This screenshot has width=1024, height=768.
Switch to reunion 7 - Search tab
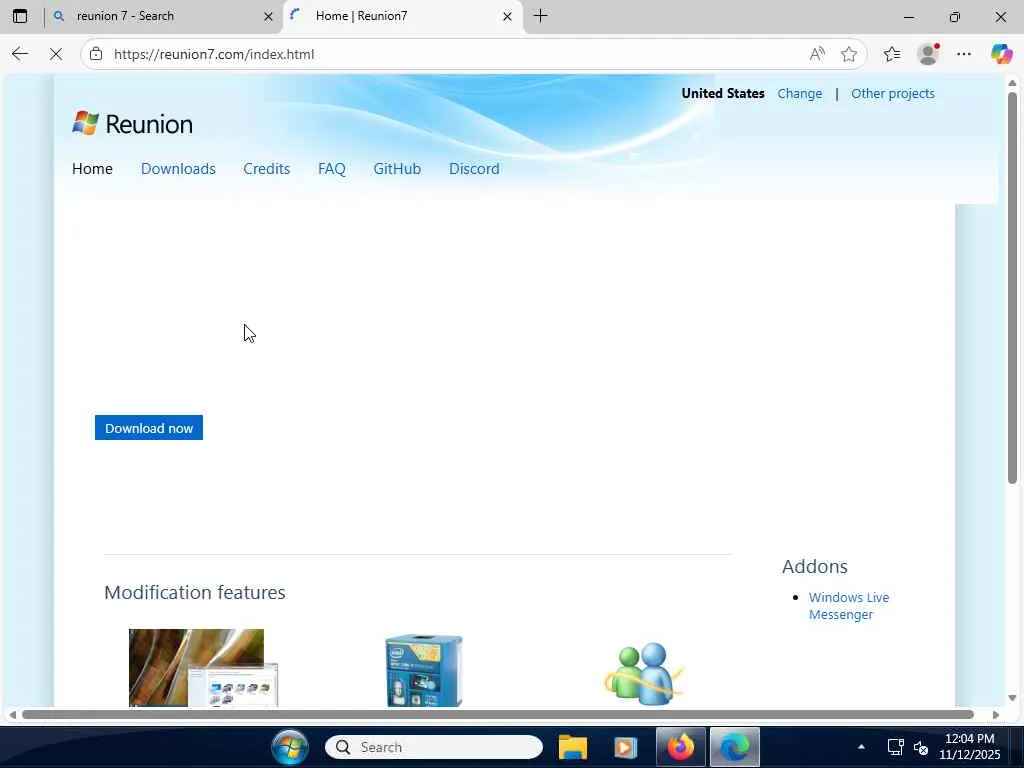[x=162, y=16]
